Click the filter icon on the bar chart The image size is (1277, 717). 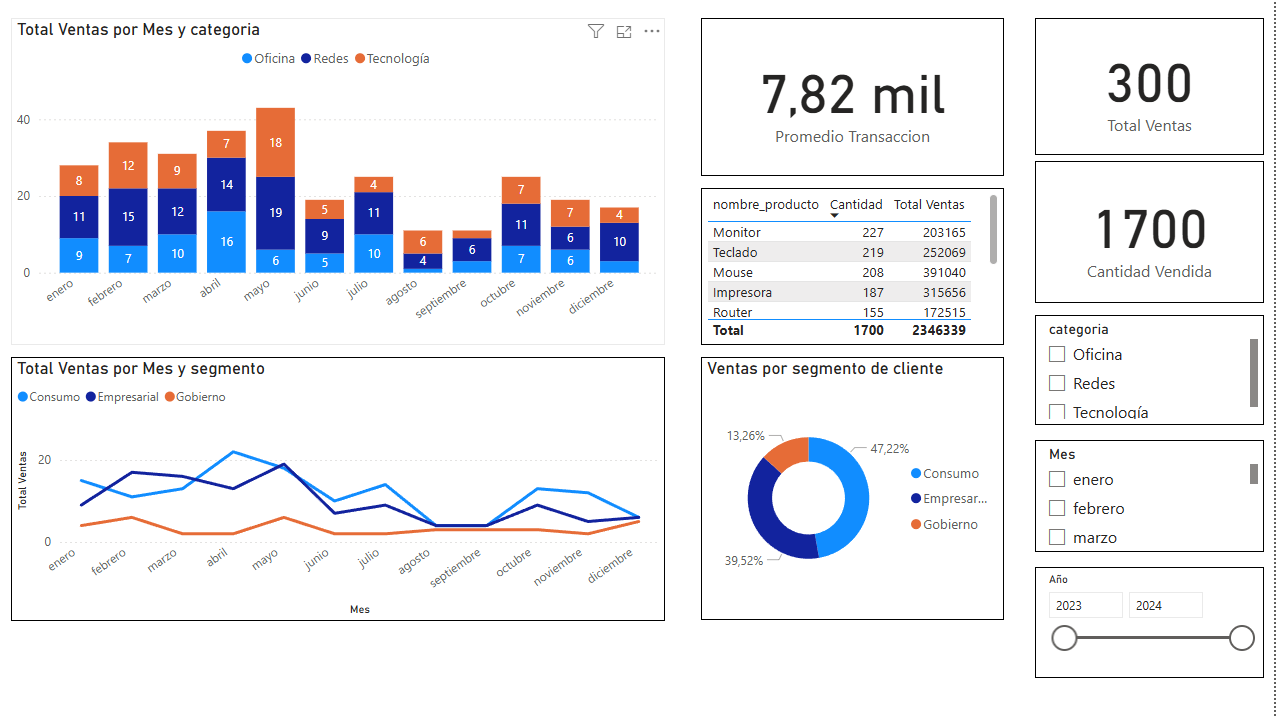point(596,31)
